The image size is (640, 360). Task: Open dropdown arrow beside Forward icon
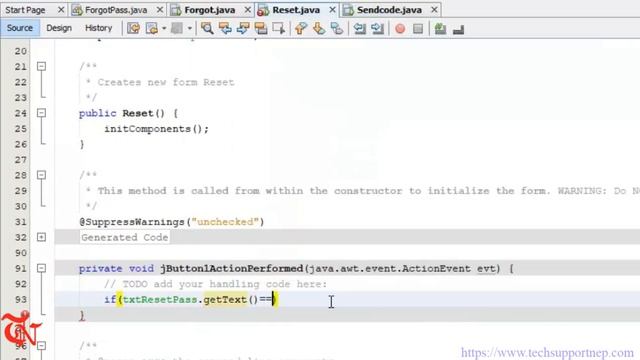189,28
